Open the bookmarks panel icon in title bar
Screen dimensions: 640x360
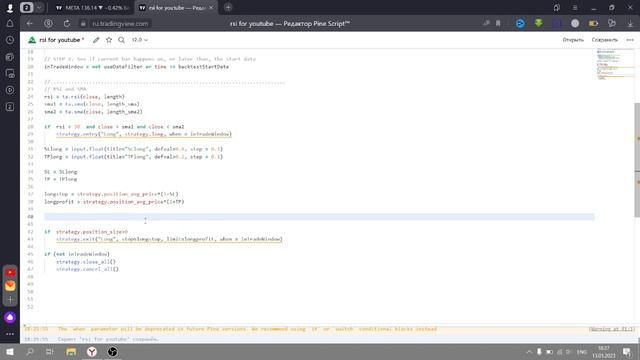click(x=557, y=8)
